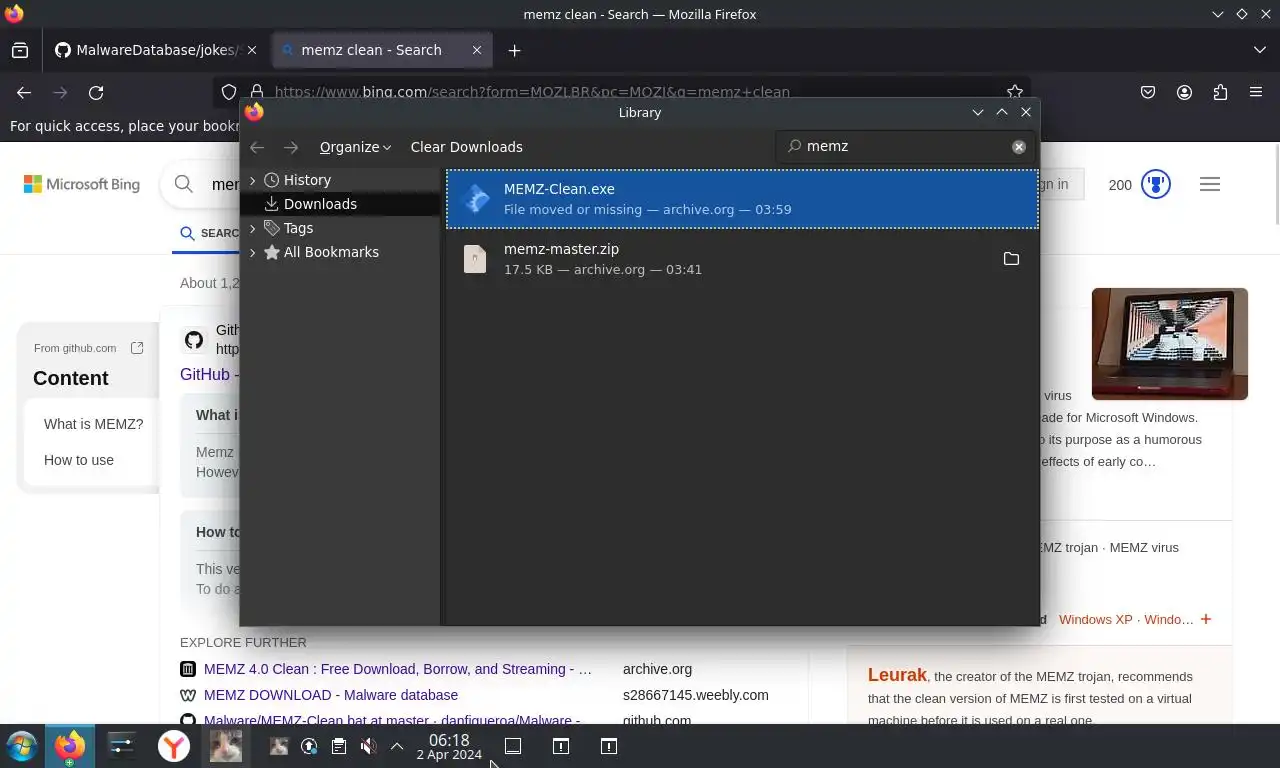Open the settings sliders taskbar app

tap(121, 746)
